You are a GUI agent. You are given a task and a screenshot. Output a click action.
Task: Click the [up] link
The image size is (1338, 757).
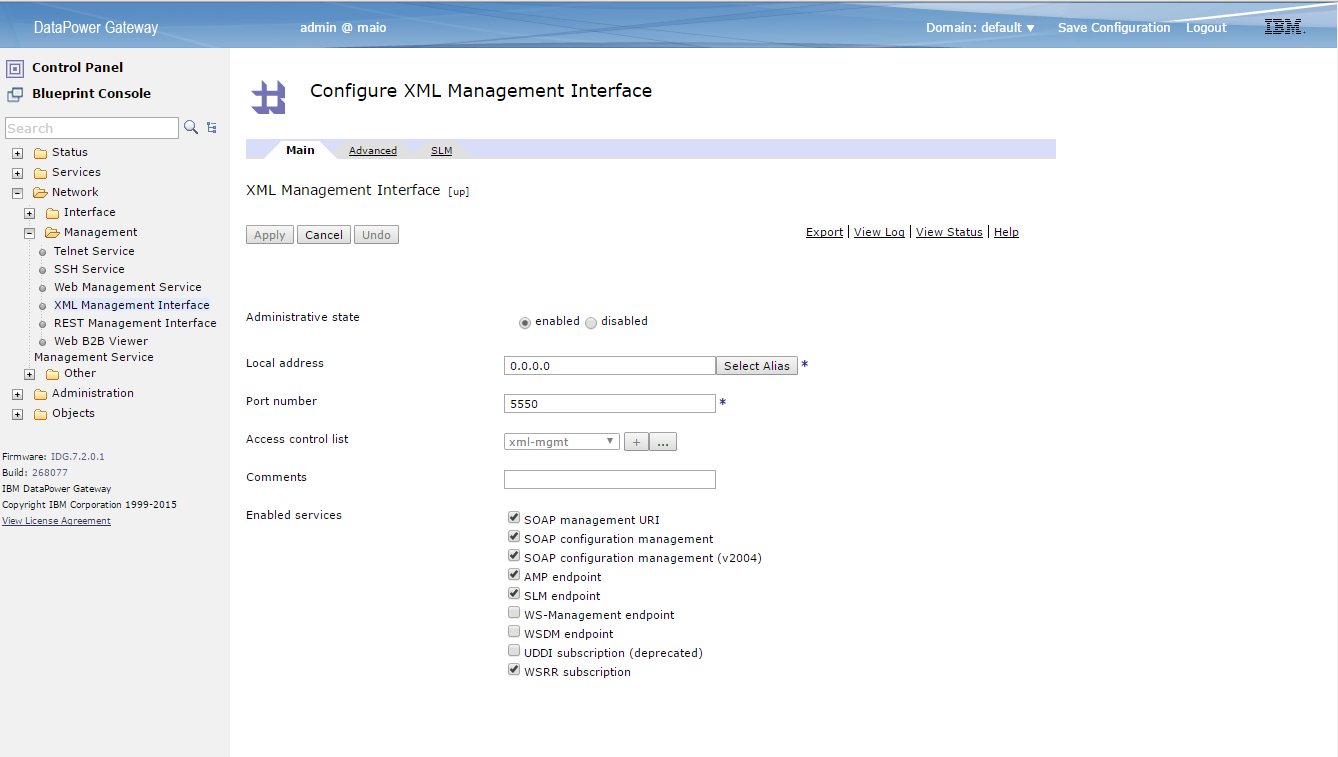[458, 192]
